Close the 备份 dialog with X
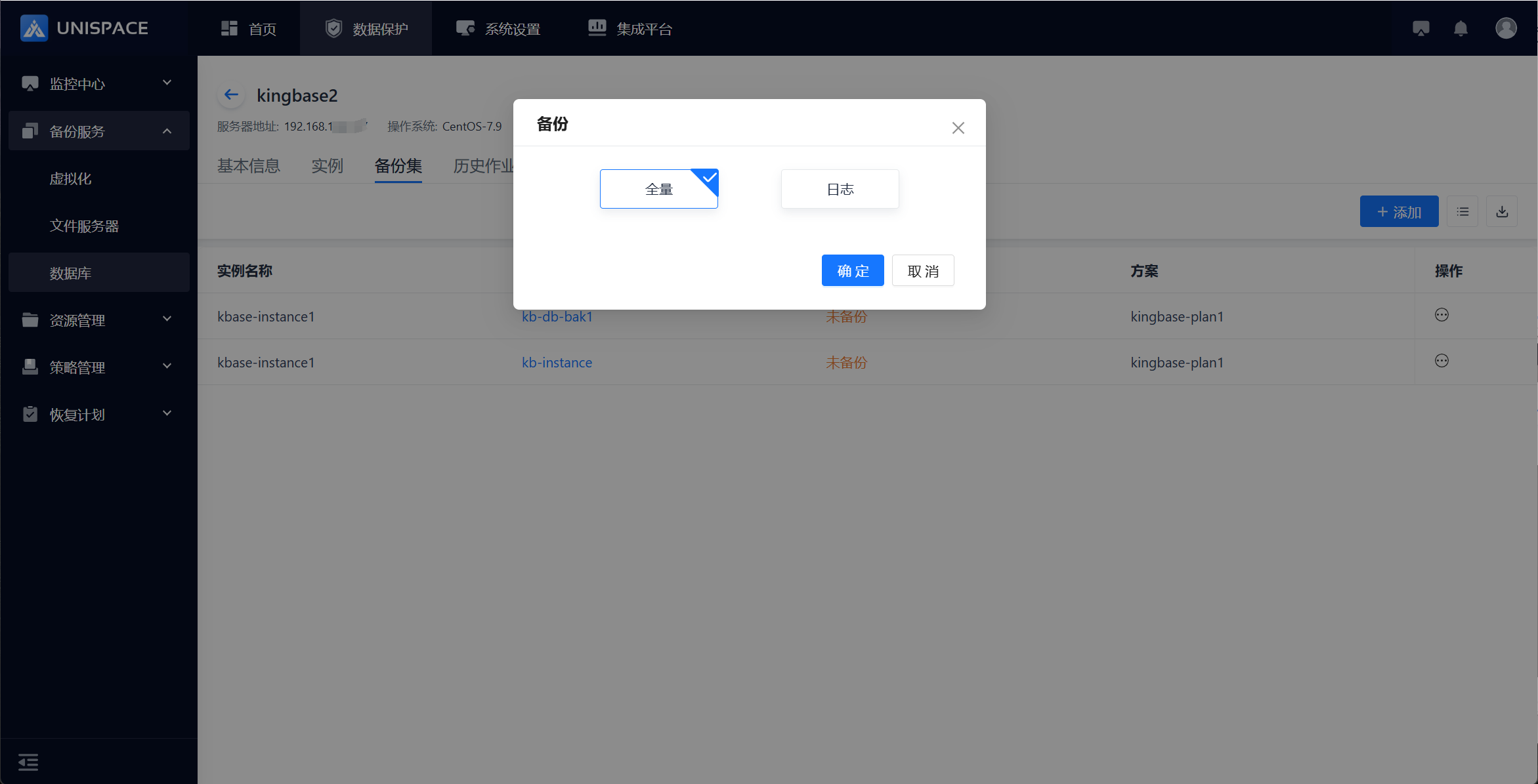Image resolution: width=1538 pixels, height=784 pixels. coord(958,128)
